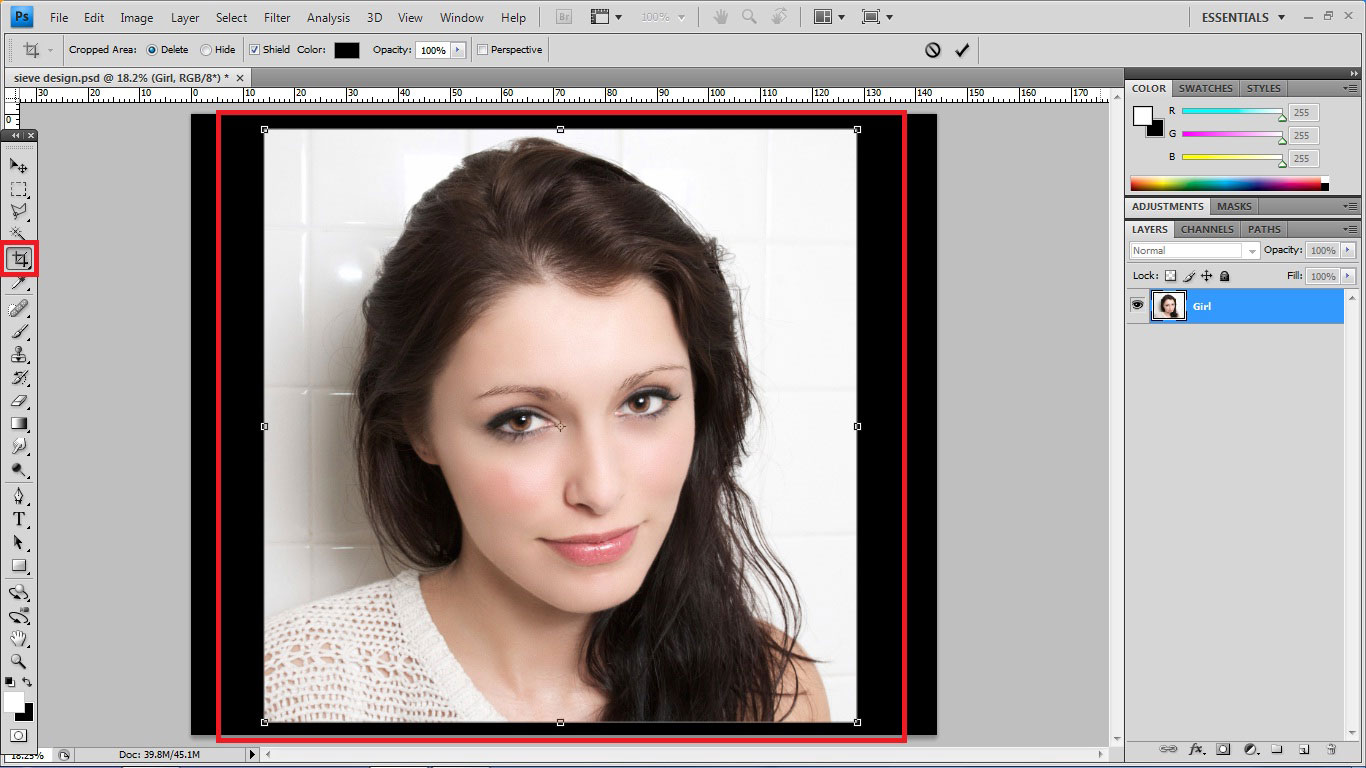Click the crop shield color swatch

[347, 50]
